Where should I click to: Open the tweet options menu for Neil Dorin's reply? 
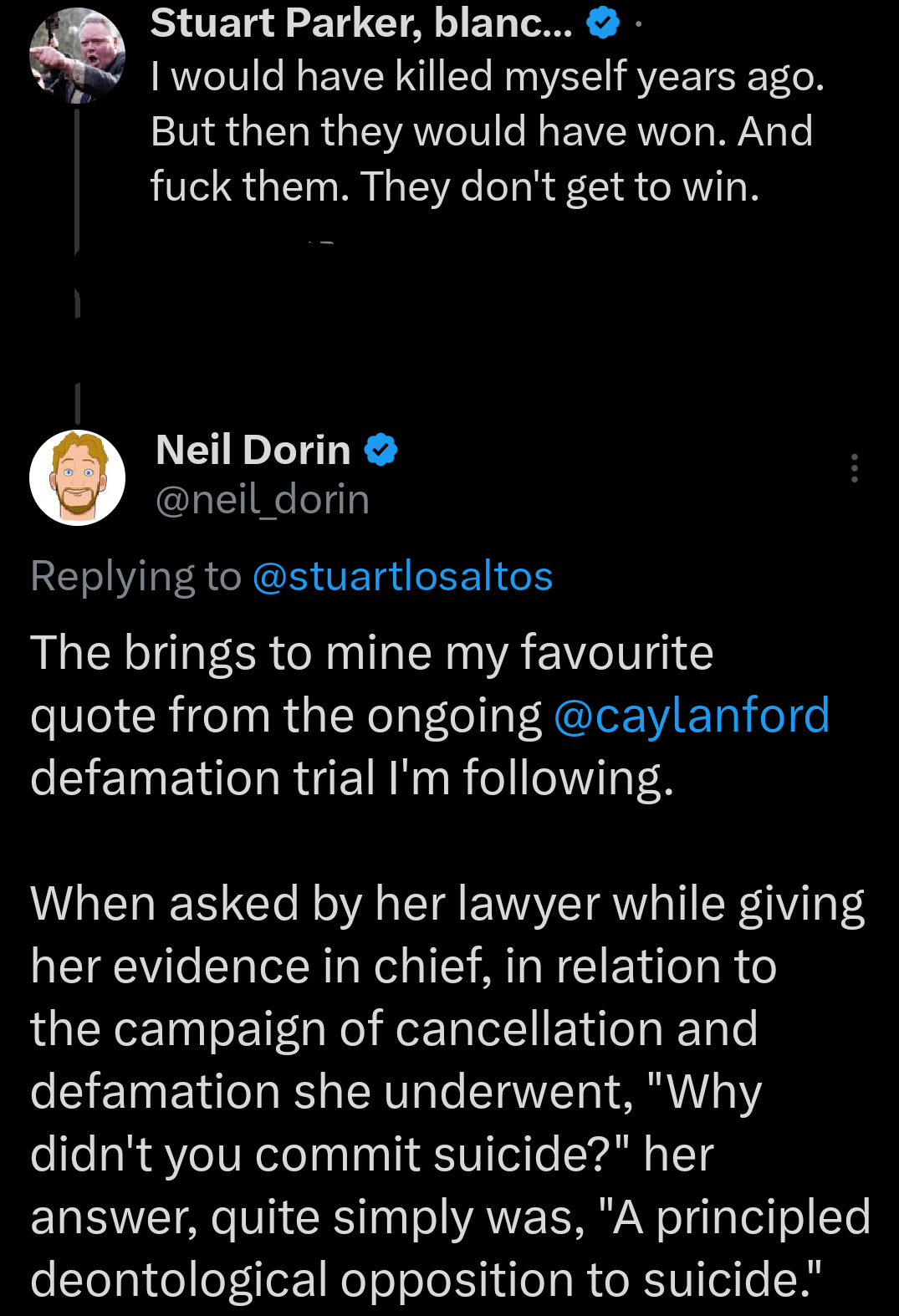coord(855,468)
